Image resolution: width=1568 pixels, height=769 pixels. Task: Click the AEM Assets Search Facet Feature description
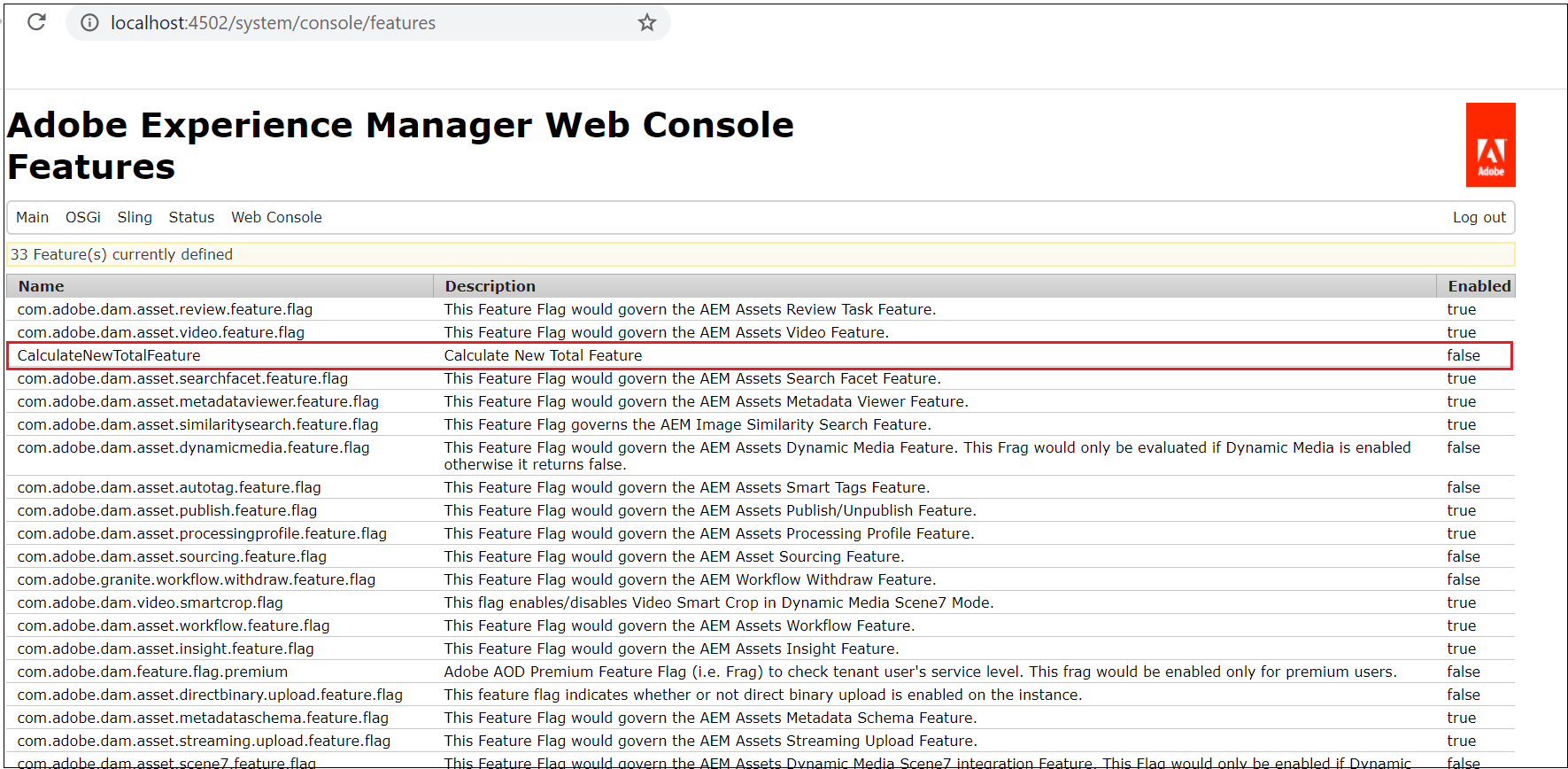(692, 378)
